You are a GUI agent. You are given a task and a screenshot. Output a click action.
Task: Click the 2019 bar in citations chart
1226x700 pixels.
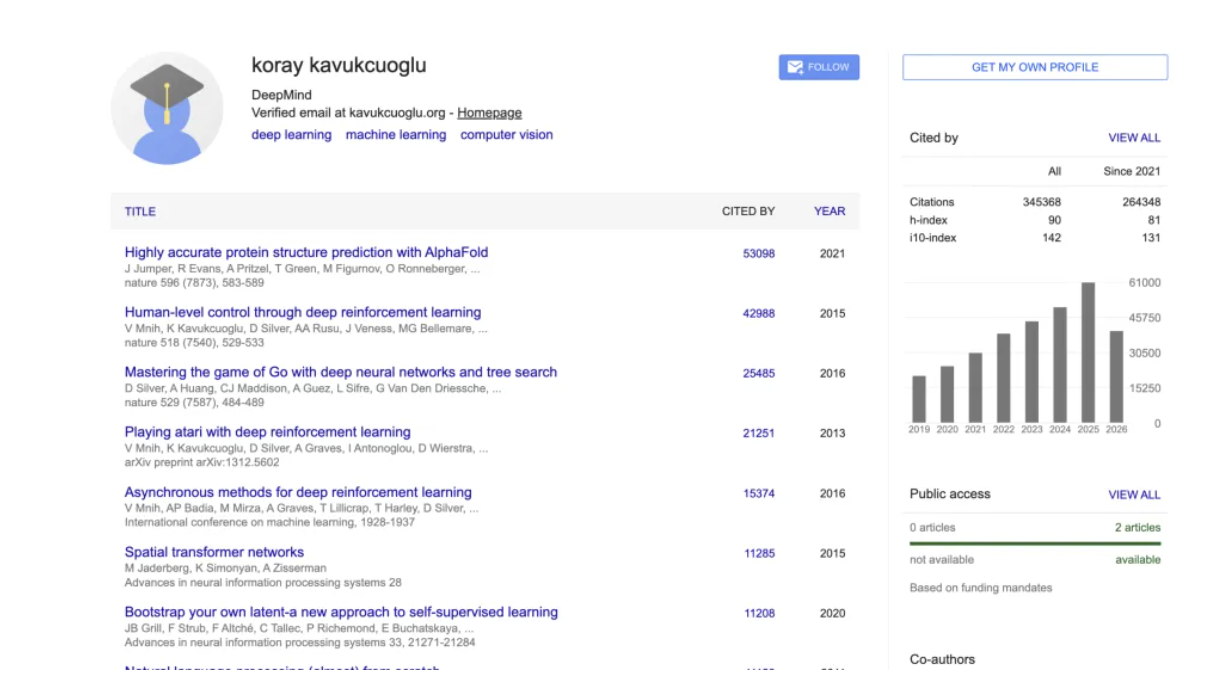919,399
